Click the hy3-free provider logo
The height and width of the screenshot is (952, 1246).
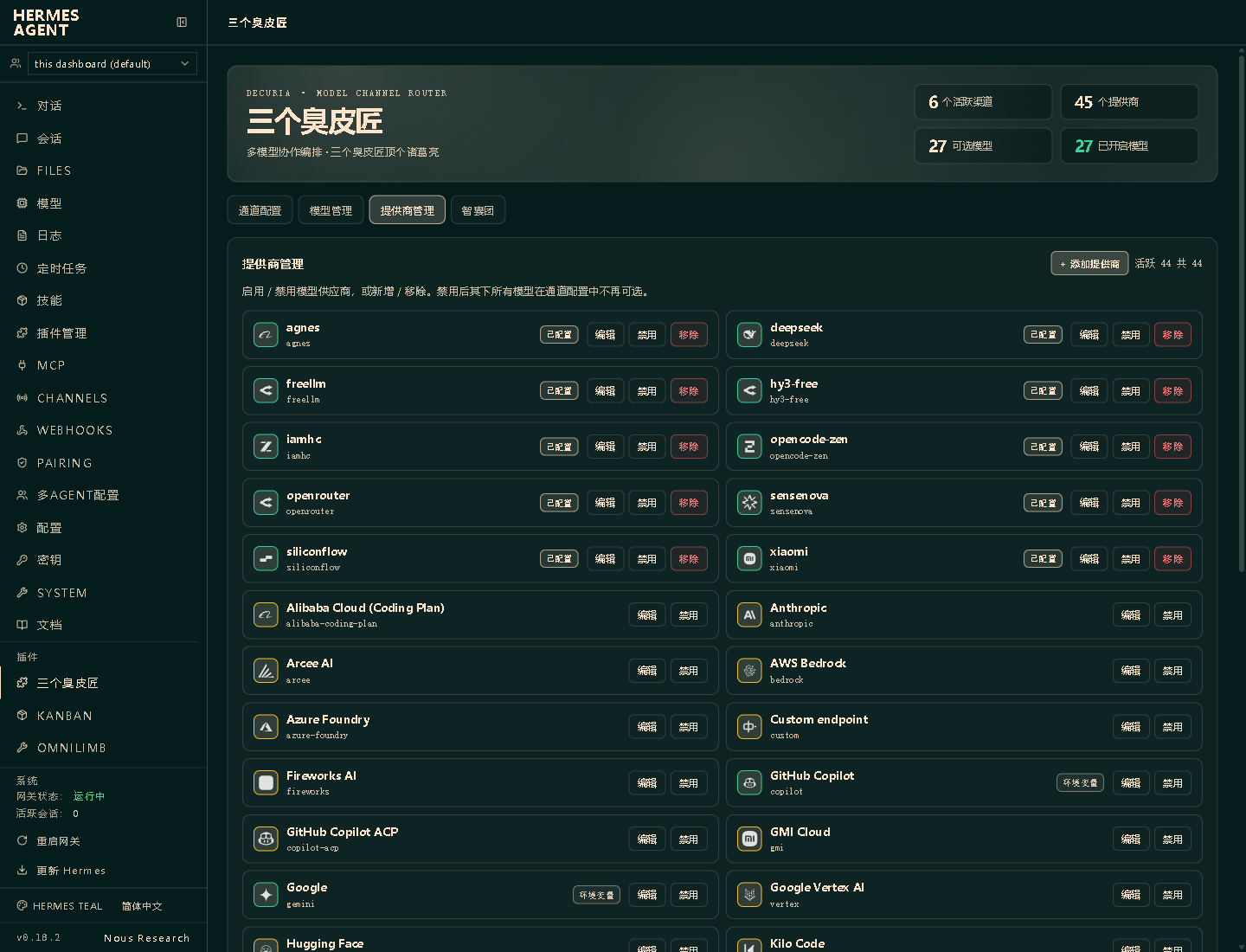pyautogui.click(x=749, y=391)
